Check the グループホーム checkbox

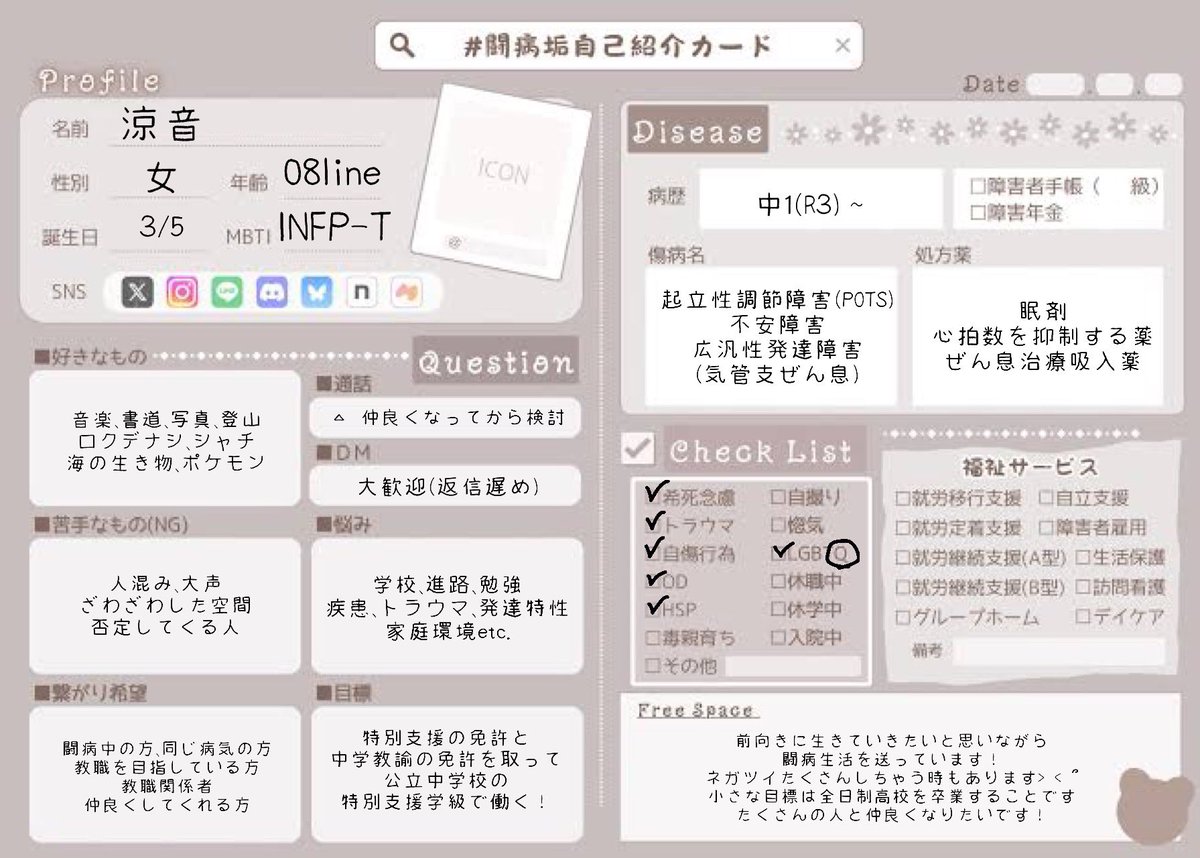[x=902, y=618]
